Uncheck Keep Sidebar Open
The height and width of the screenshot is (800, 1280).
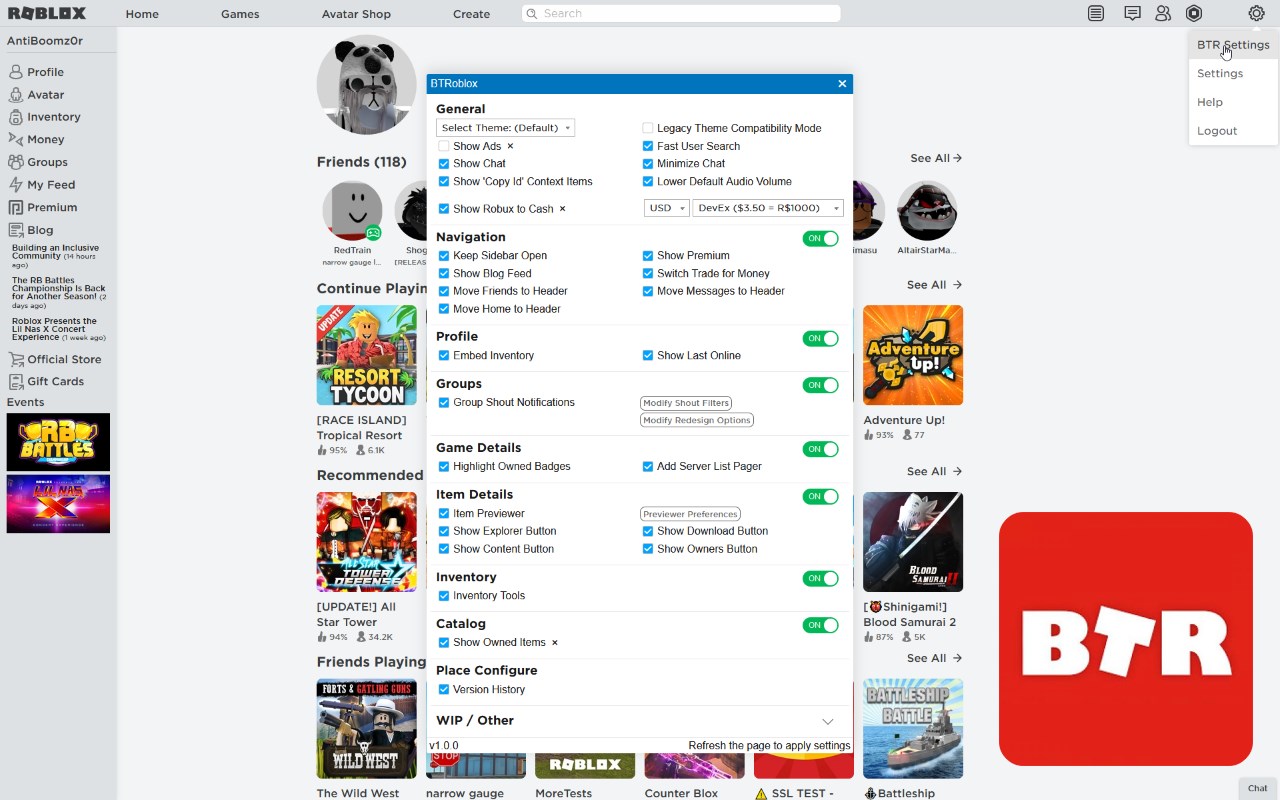tap(444, 256)
